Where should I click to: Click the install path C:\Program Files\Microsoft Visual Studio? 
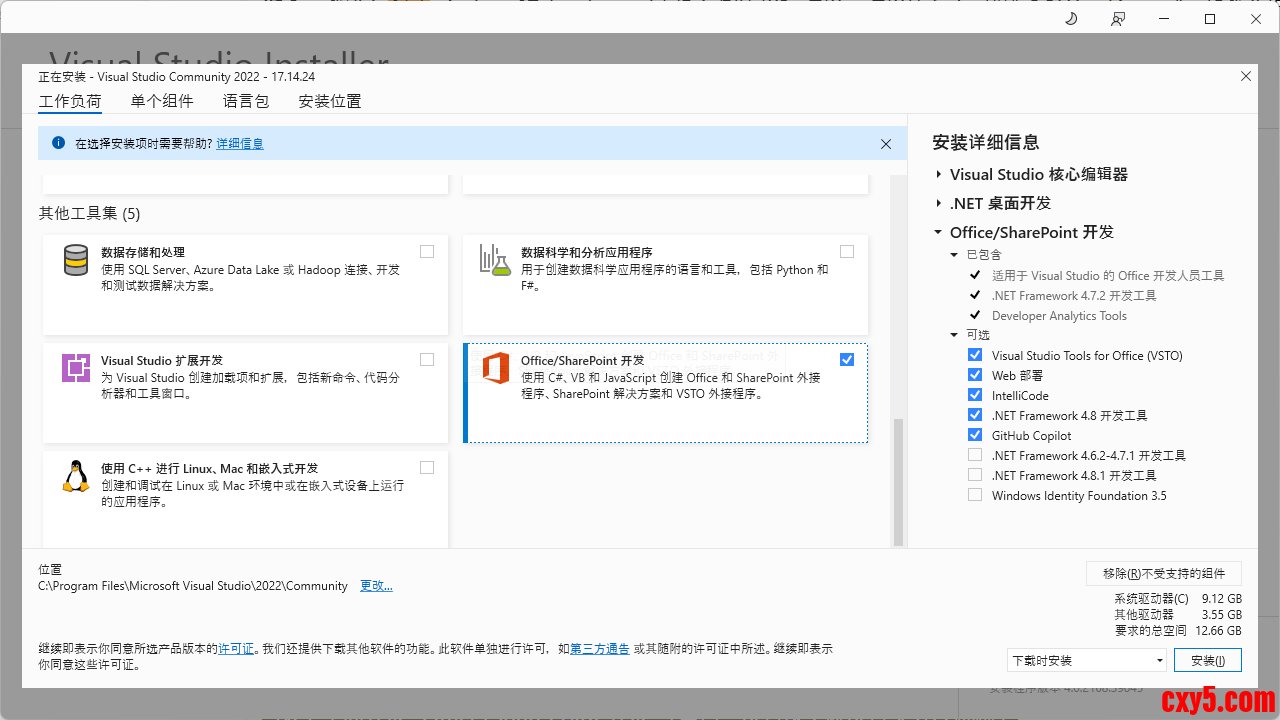tap(193, 586)
